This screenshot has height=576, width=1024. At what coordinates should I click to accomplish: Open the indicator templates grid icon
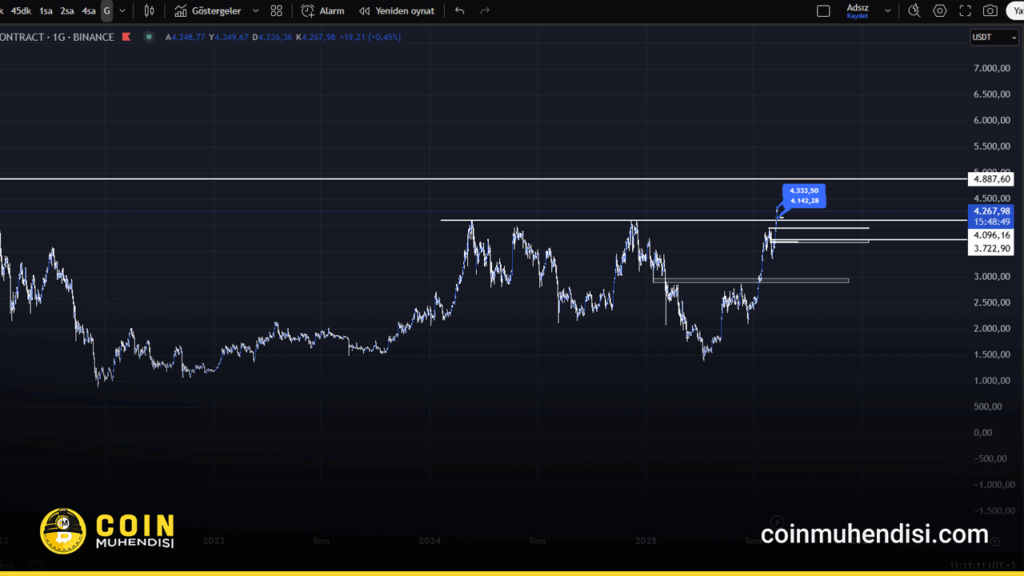point(276,11)
